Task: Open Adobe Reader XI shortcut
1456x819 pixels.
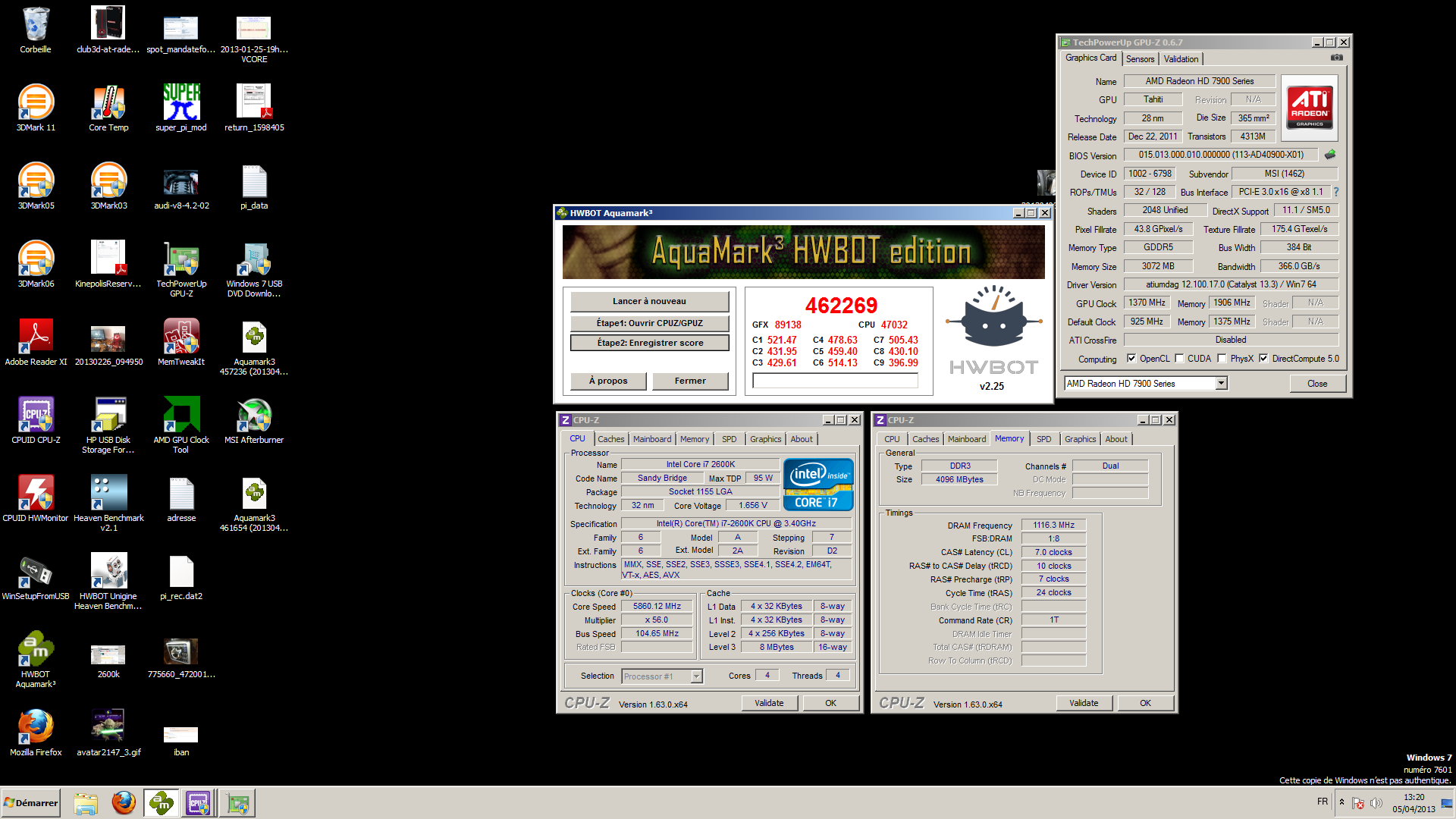Action: pyautogui.click(x=36, y=342)
